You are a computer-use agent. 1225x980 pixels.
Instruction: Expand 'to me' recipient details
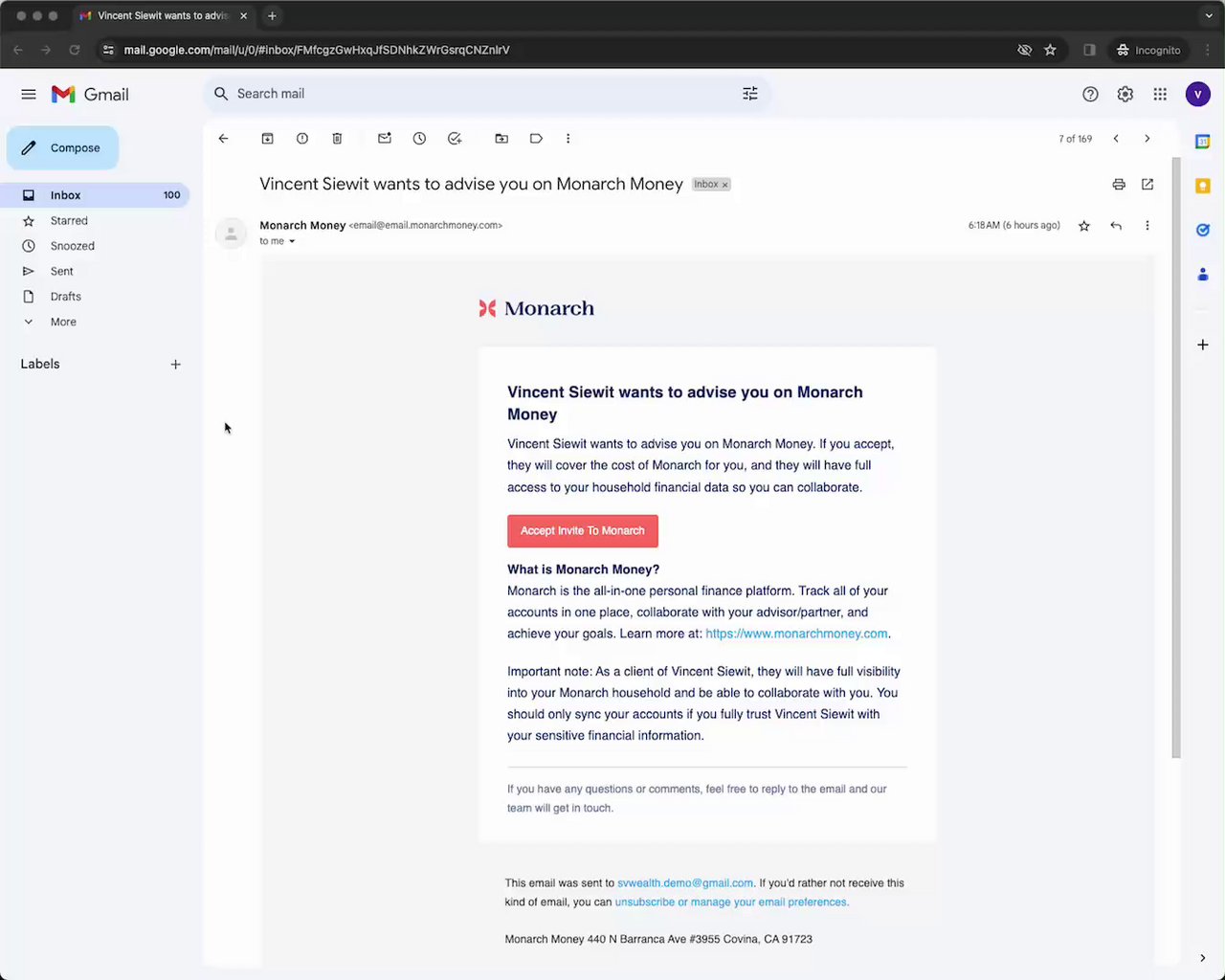coord(292,241)
